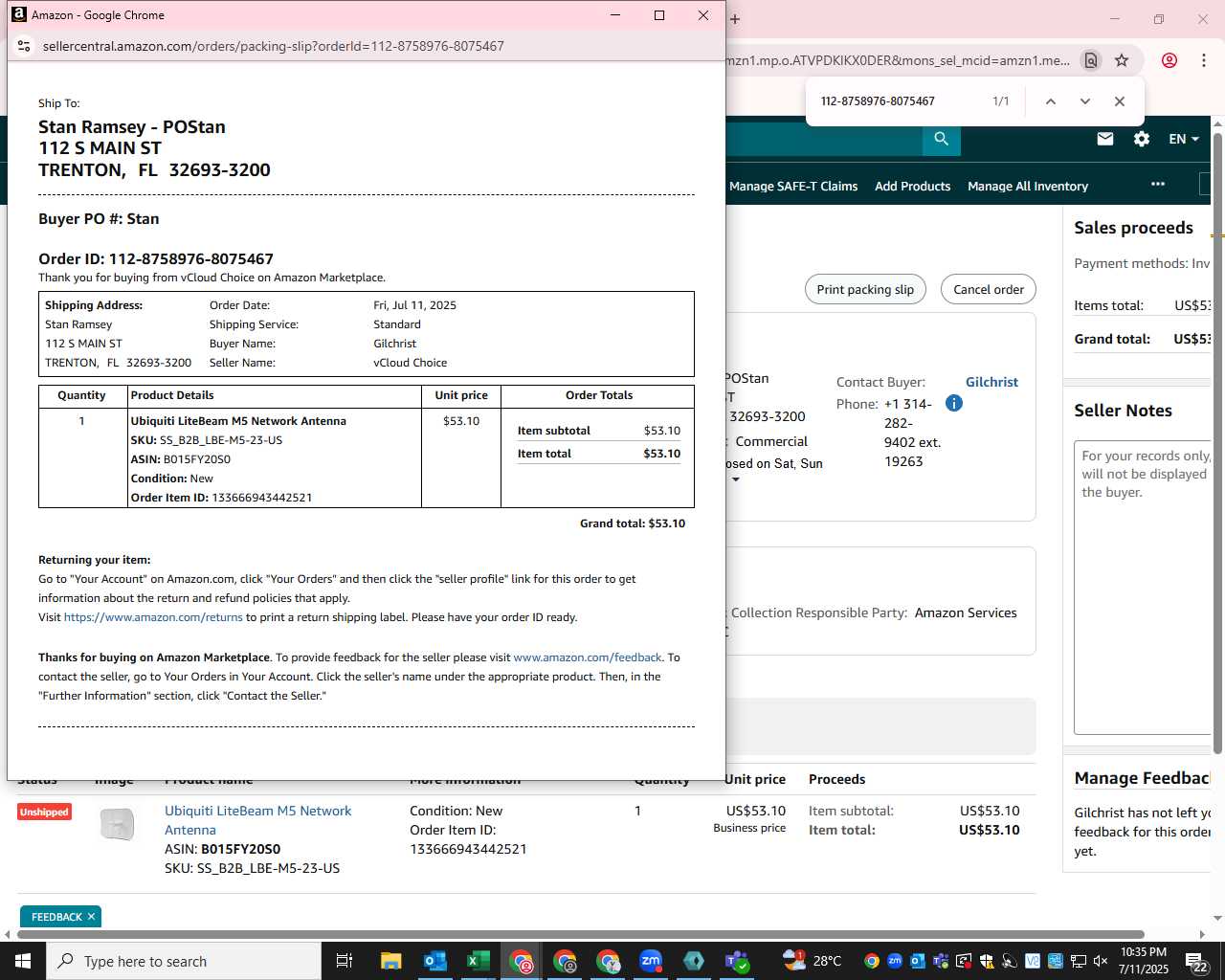Open the notification center icon showing 22

tap(1196, 963)
